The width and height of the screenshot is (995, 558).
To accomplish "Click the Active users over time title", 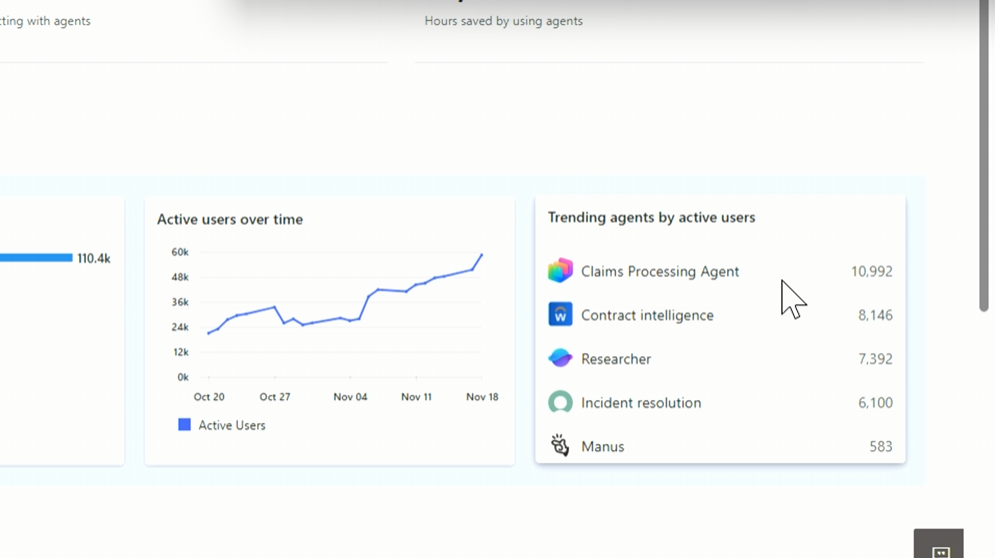I will click(x=230, y=220).
